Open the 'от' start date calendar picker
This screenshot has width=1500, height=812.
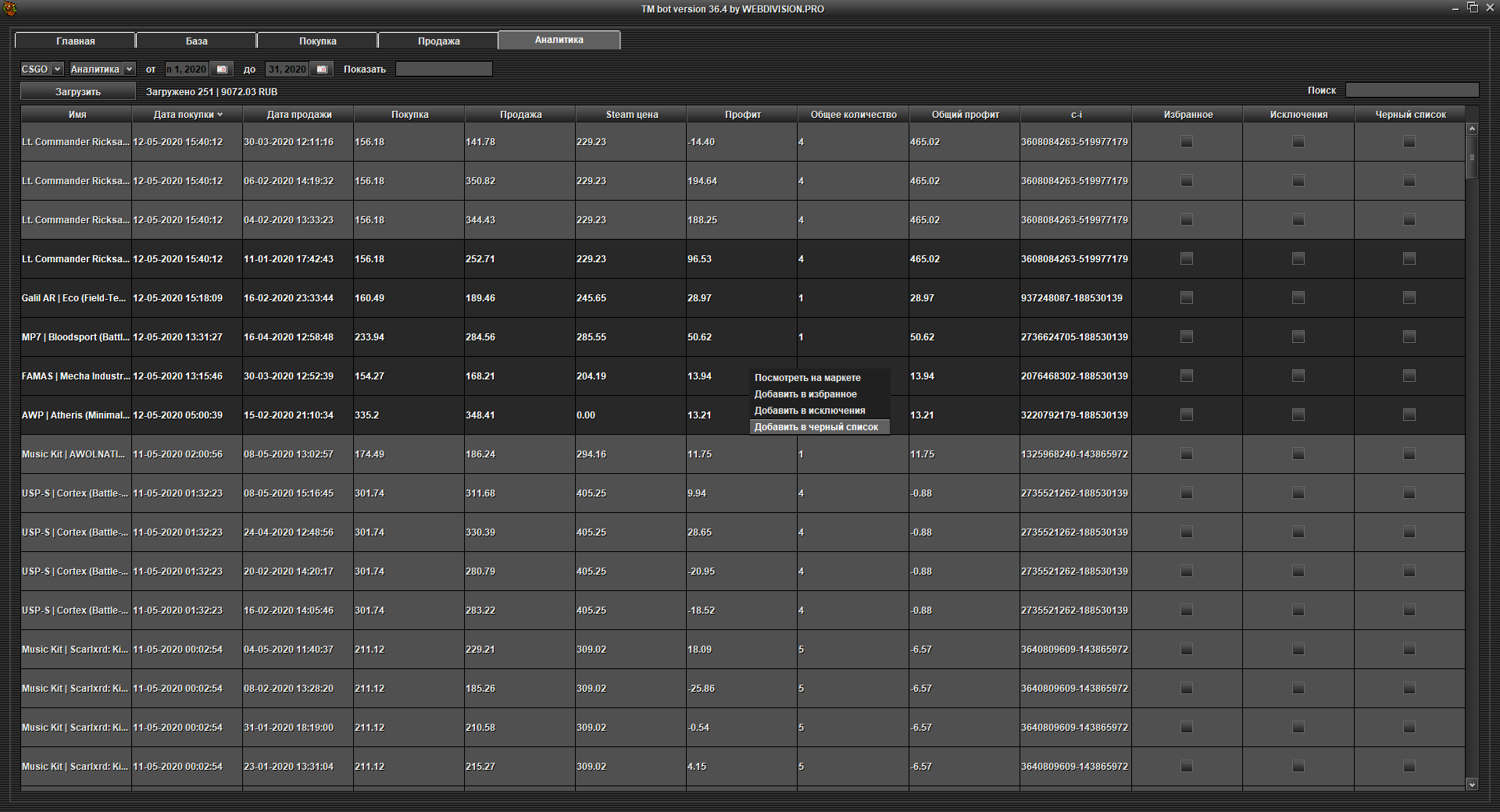pyautogui.click(x=222, y=69)
